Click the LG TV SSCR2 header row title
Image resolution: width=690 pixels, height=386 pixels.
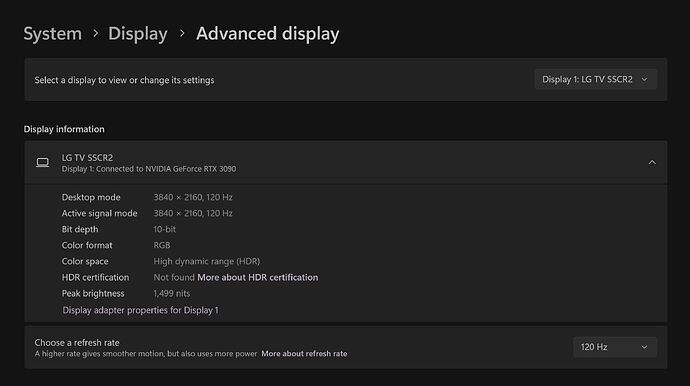point(87,158)
